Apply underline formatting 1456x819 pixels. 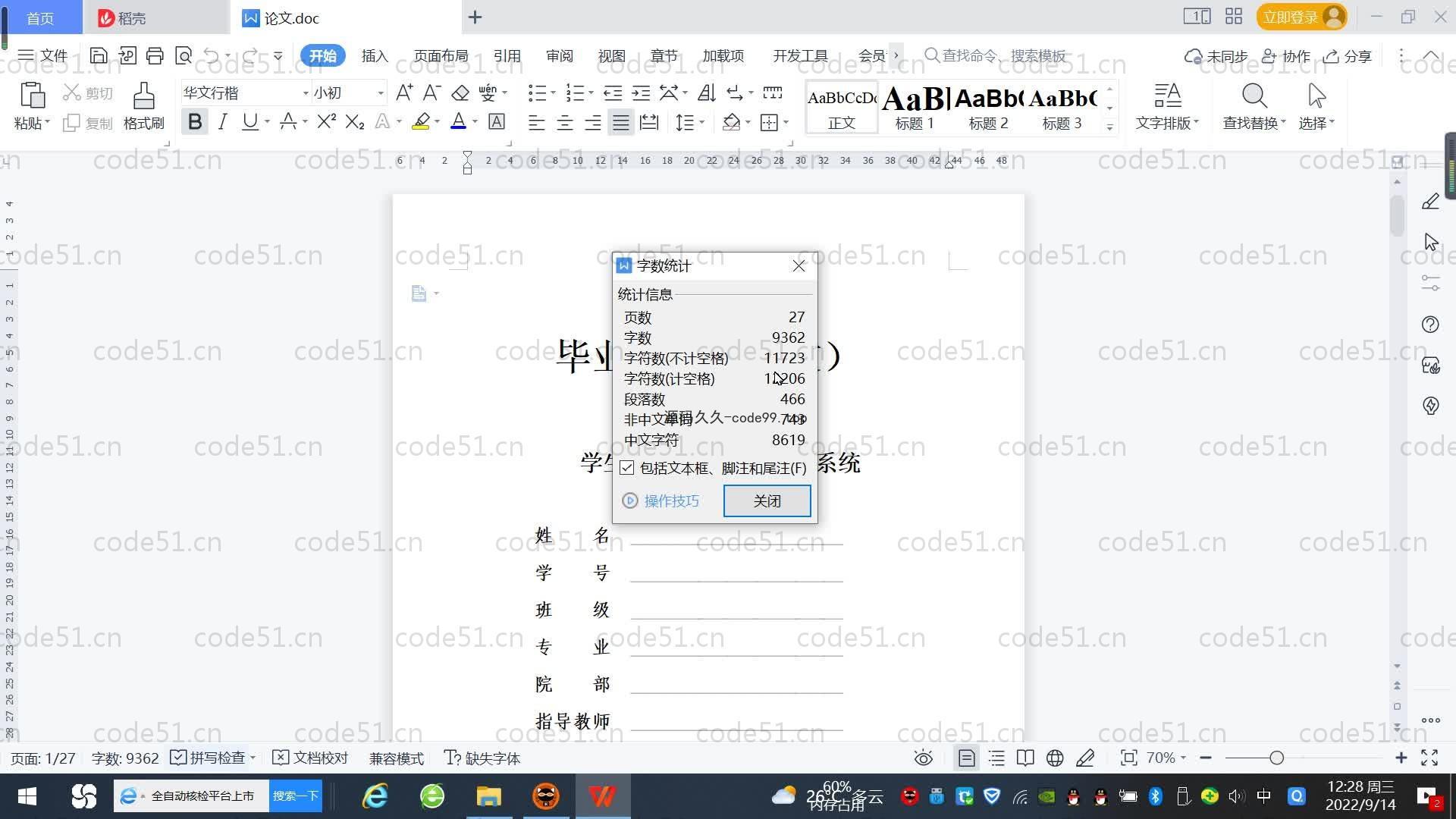(x=249, y=122)
